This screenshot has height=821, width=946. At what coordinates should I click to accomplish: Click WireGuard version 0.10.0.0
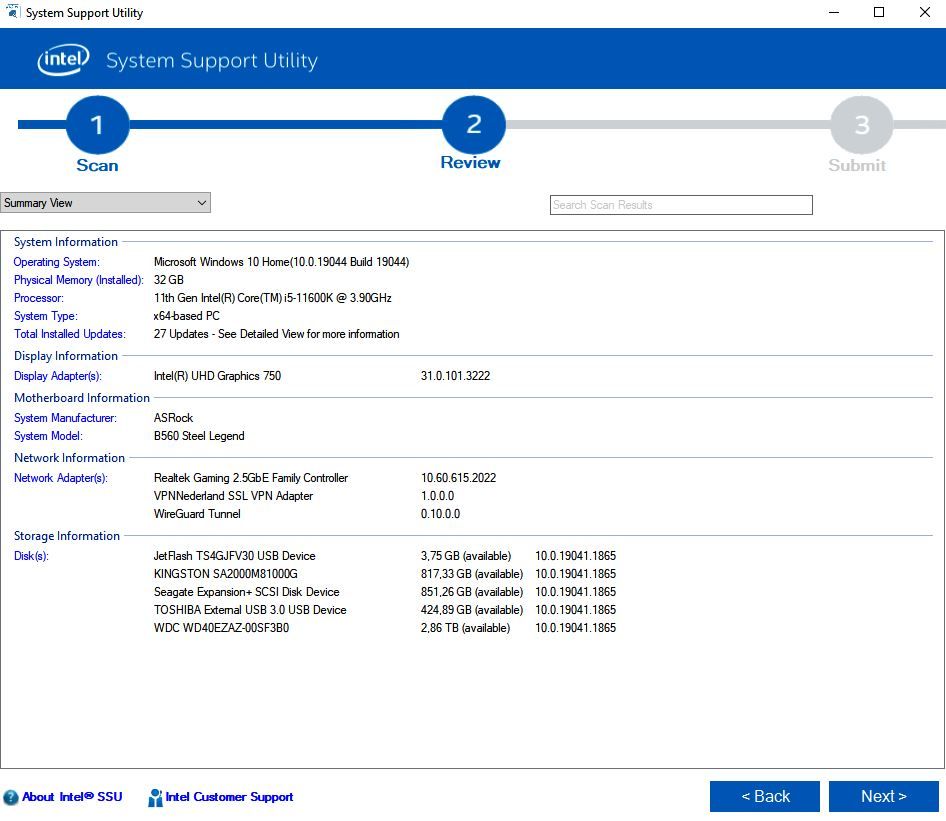point(440,514)
